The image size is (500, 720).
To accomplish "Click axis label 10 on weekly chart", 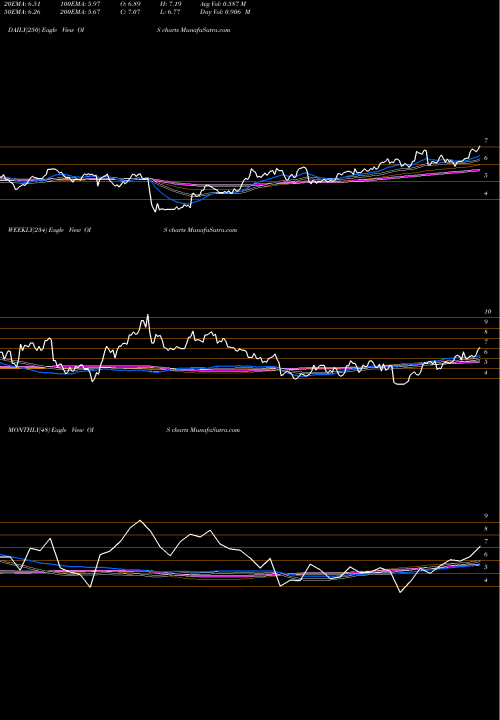I will point(488,311).
